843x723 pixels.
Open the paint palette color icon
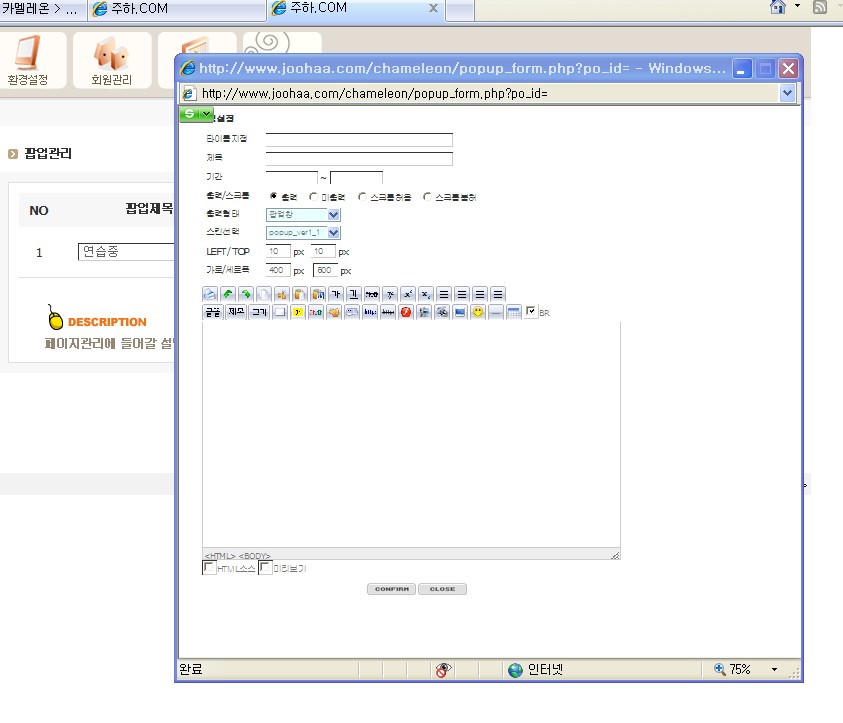click(x=334, y=312)
